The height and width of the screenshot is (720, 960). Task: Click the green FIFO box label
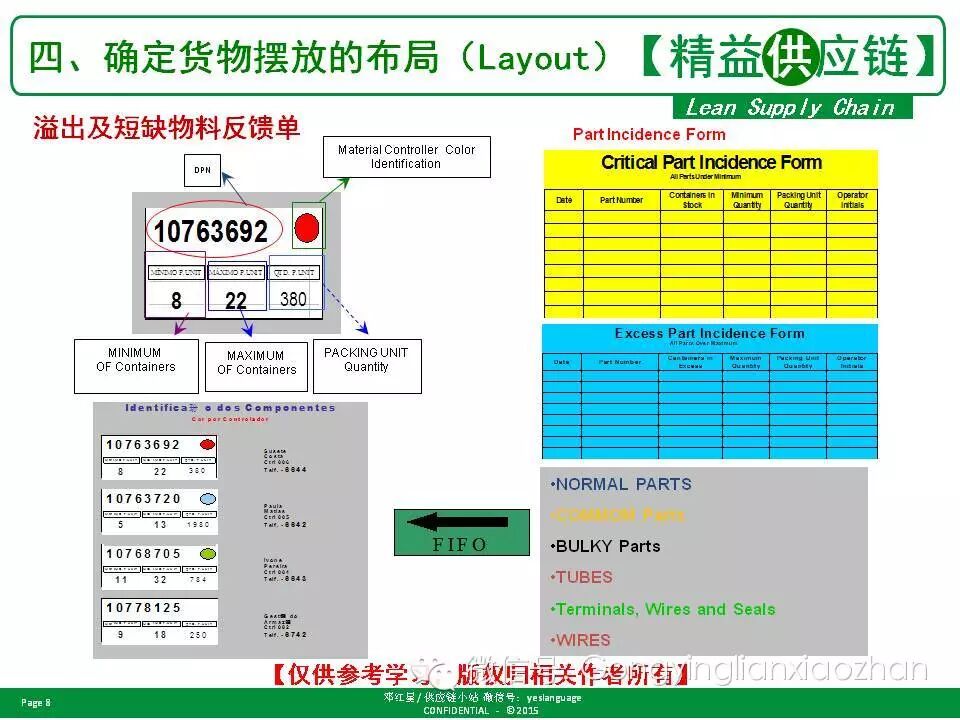[459, 545]
